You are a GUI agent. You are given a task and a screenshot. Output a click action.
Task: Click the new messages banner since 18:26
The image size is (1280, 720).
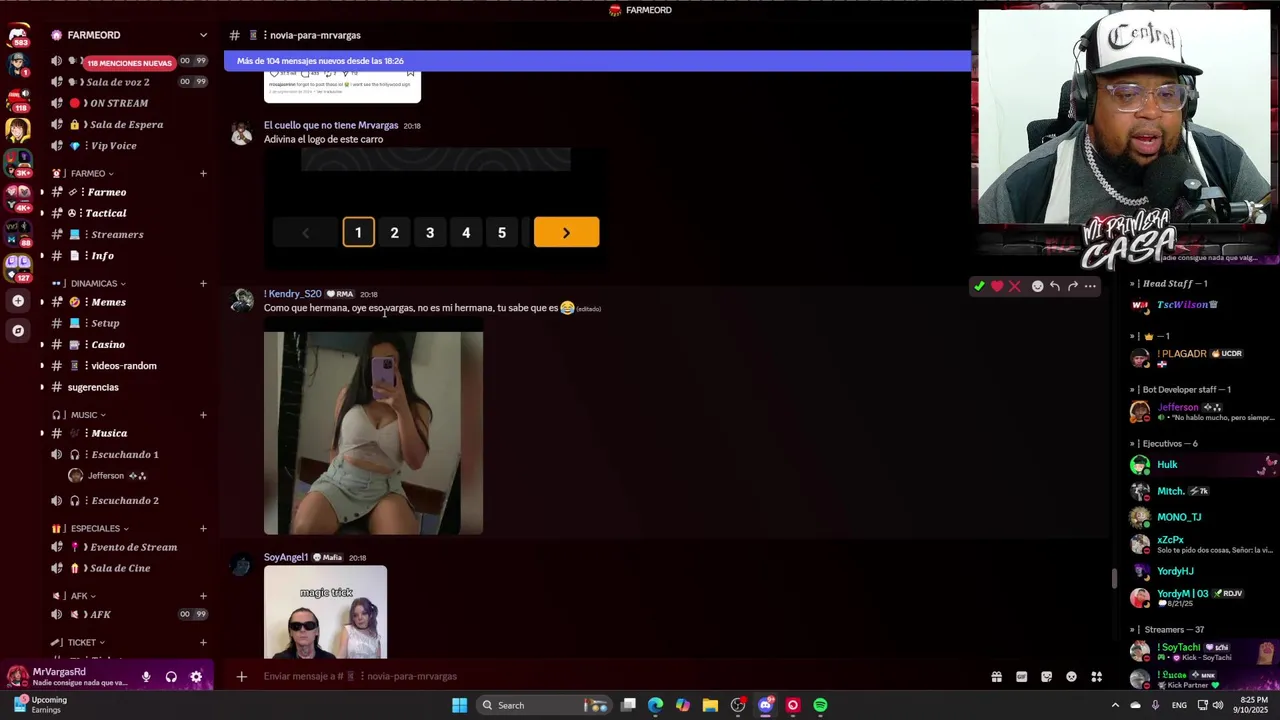click(x=597, y=61)
